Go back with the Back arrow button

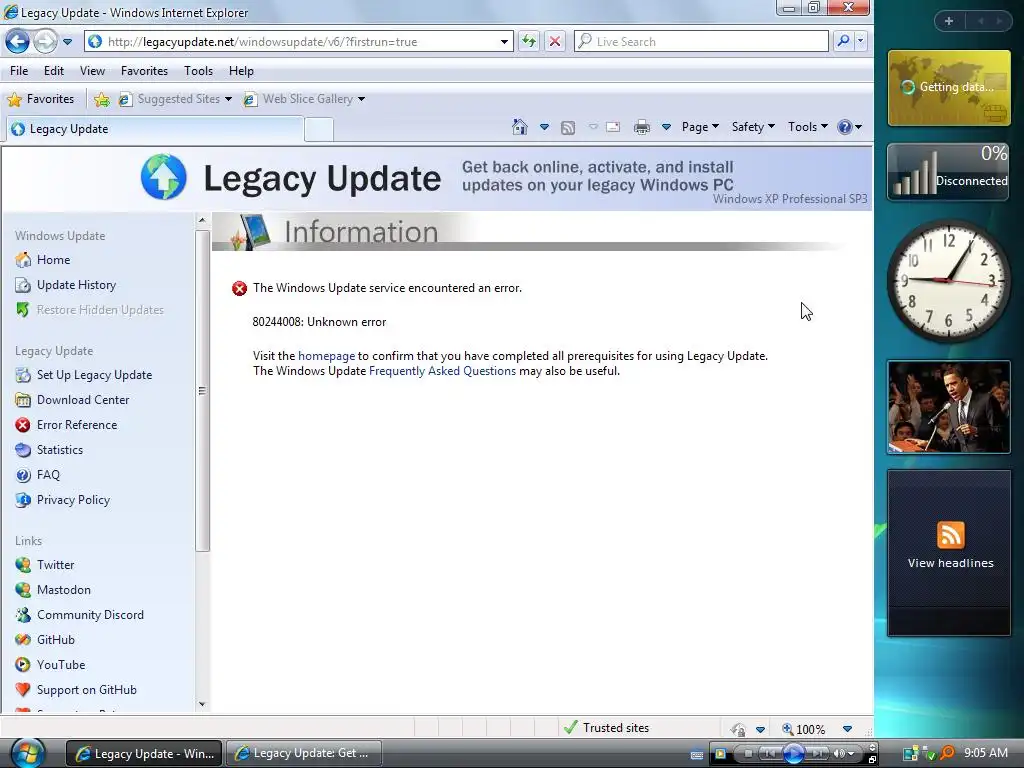click(18, 42)
